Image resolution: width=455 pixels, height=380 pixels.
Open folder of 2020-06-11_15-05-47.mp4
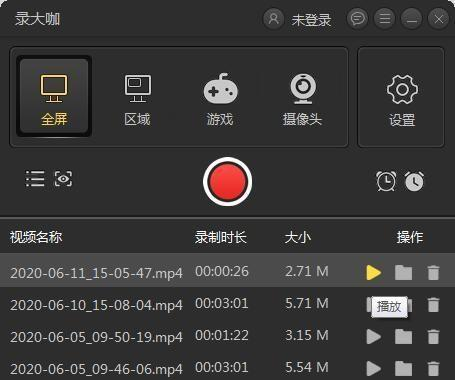403,272
